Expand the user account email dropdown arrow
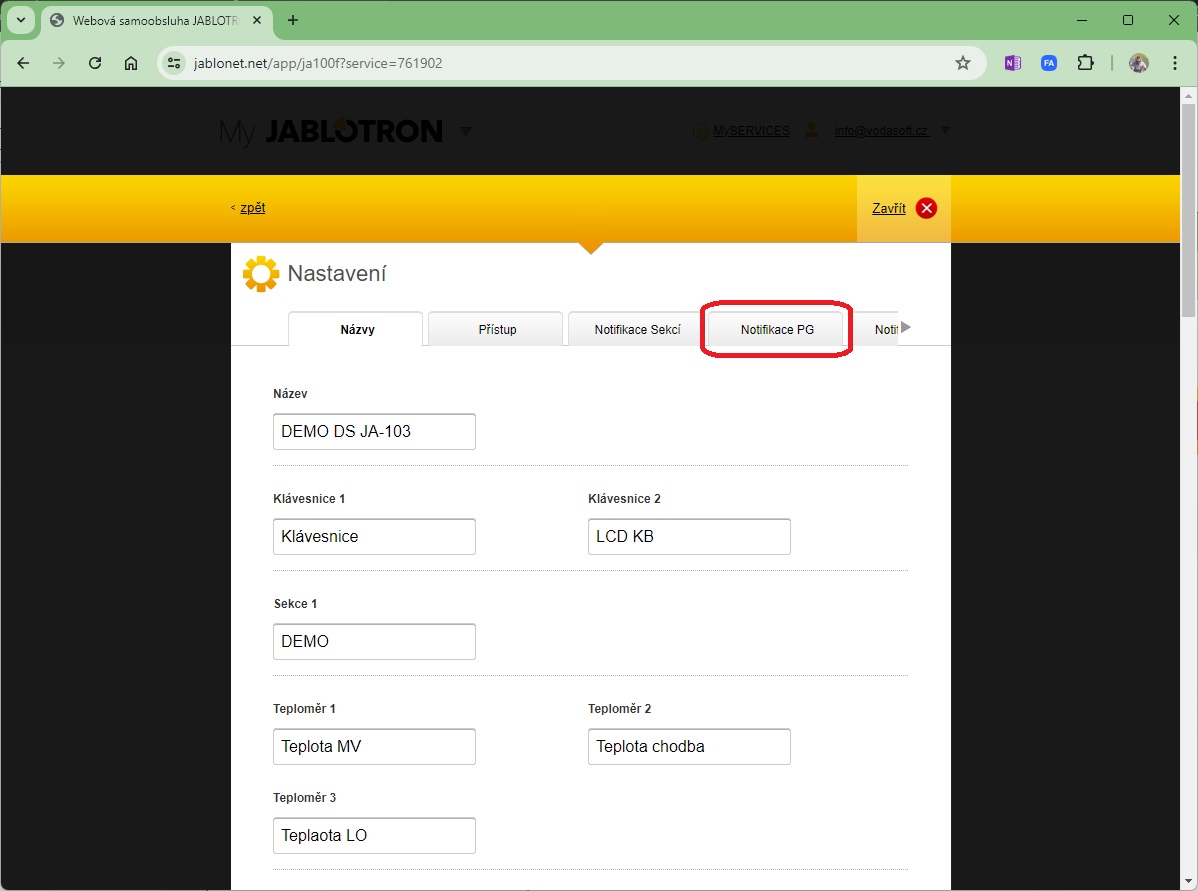 coord(946,131)
